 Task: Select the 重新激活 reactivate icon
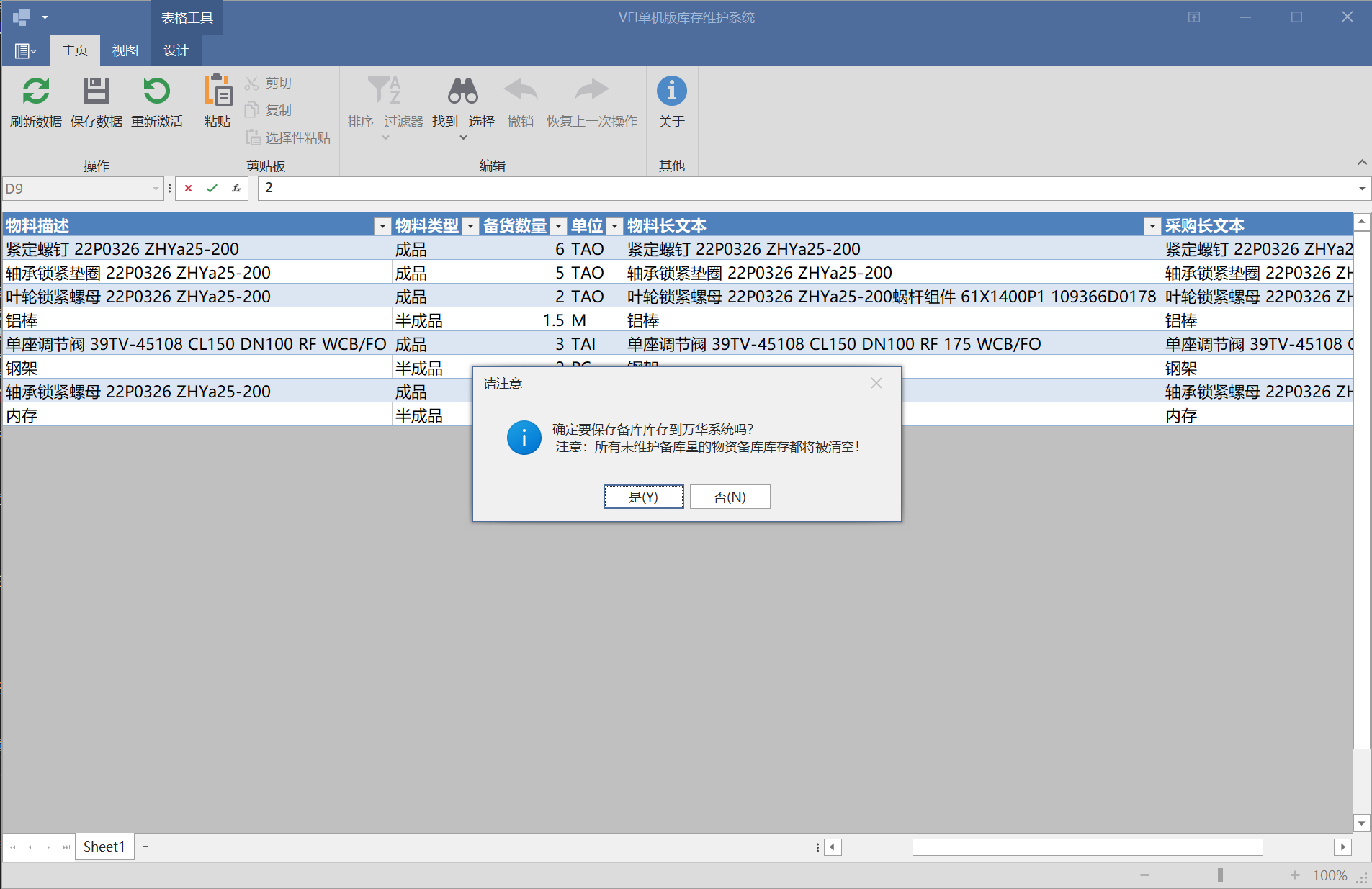(157, 91)
